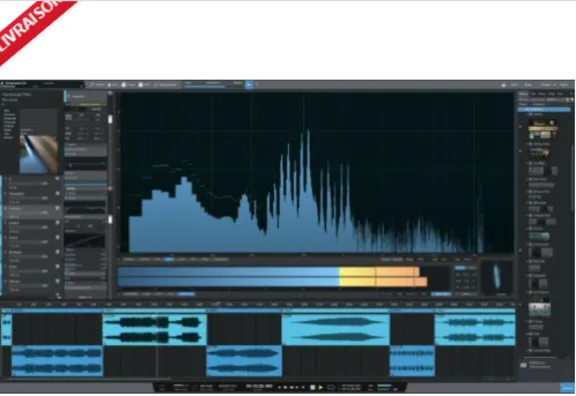Open the album artwork thumbnail in the metadata panel
Viewport: 576px width, 396px height.
(39, 154)
